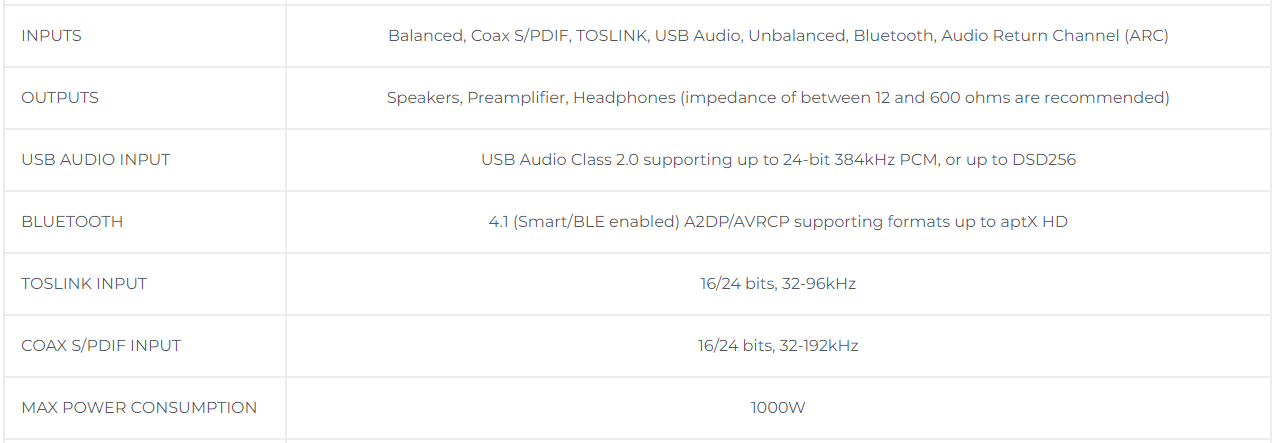Select the TOSLINK INPUT label cell
Image resolution: width=1276 pixels, height=443 pixels.
click(84, 284)
